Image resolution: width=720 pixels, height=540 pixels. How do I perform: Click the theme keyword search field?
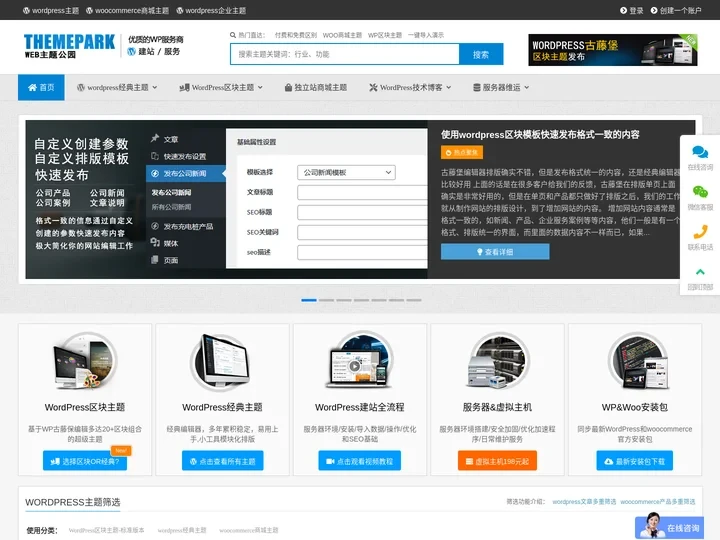[345, 54]
